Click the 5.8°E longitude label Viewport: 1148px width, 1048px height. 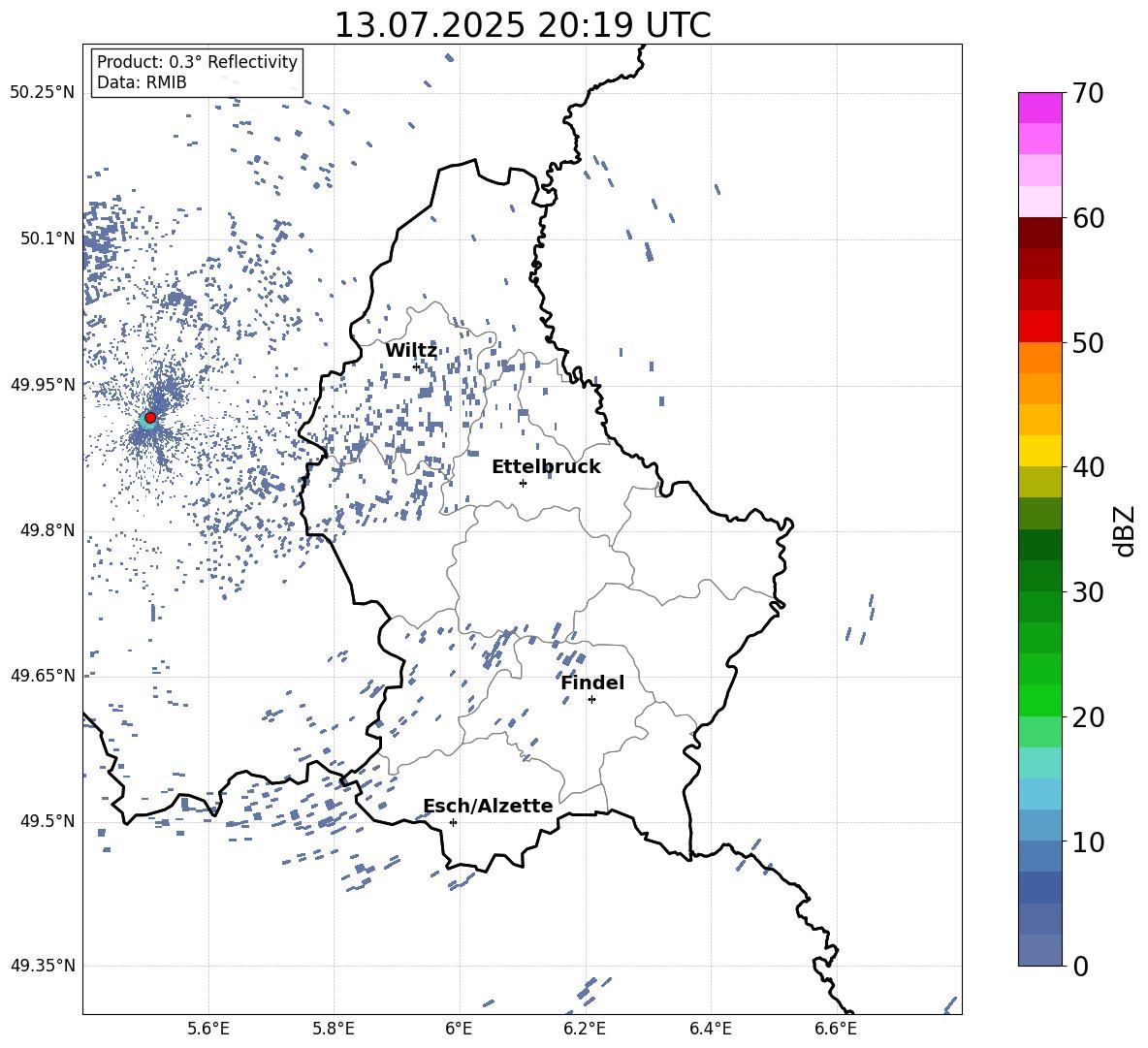point(334,1029)
